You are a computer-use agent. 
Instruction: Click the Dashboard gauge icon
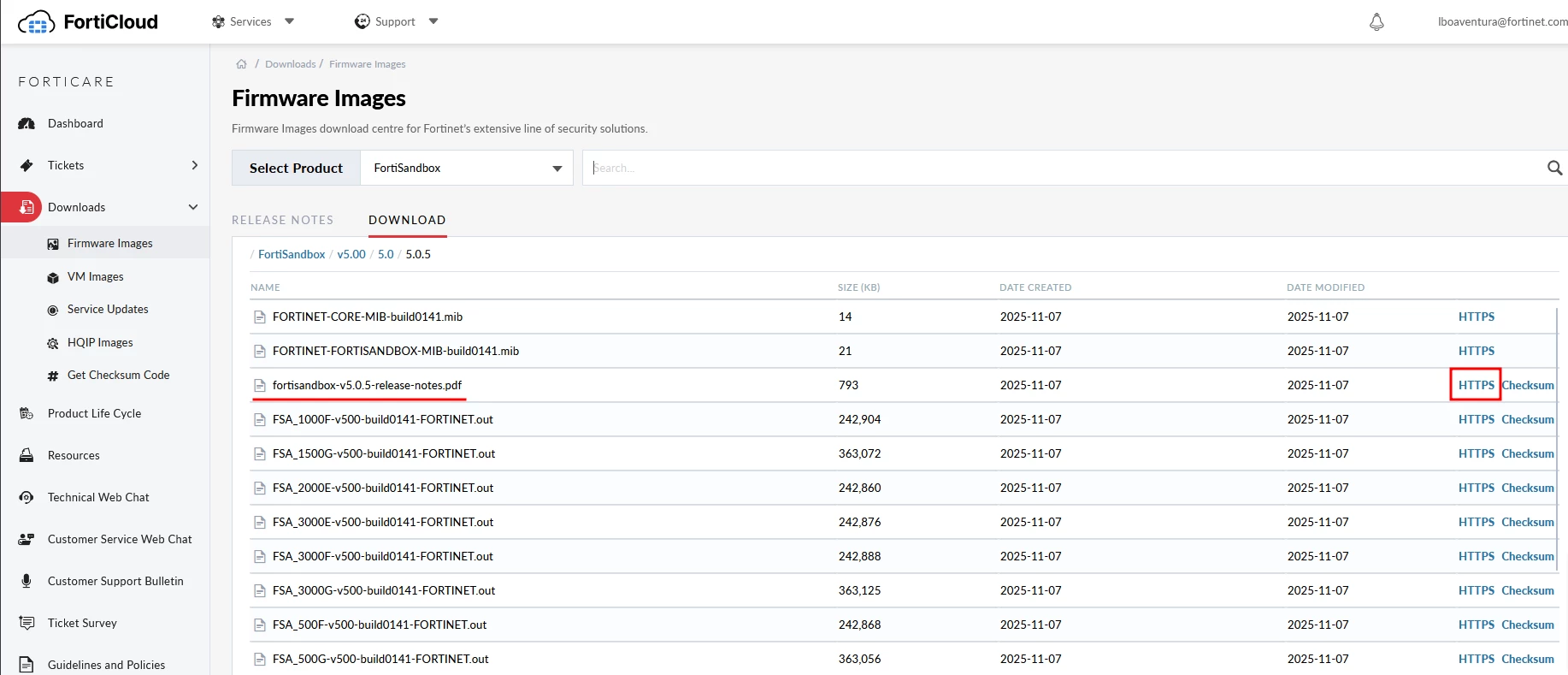(27, 123)
